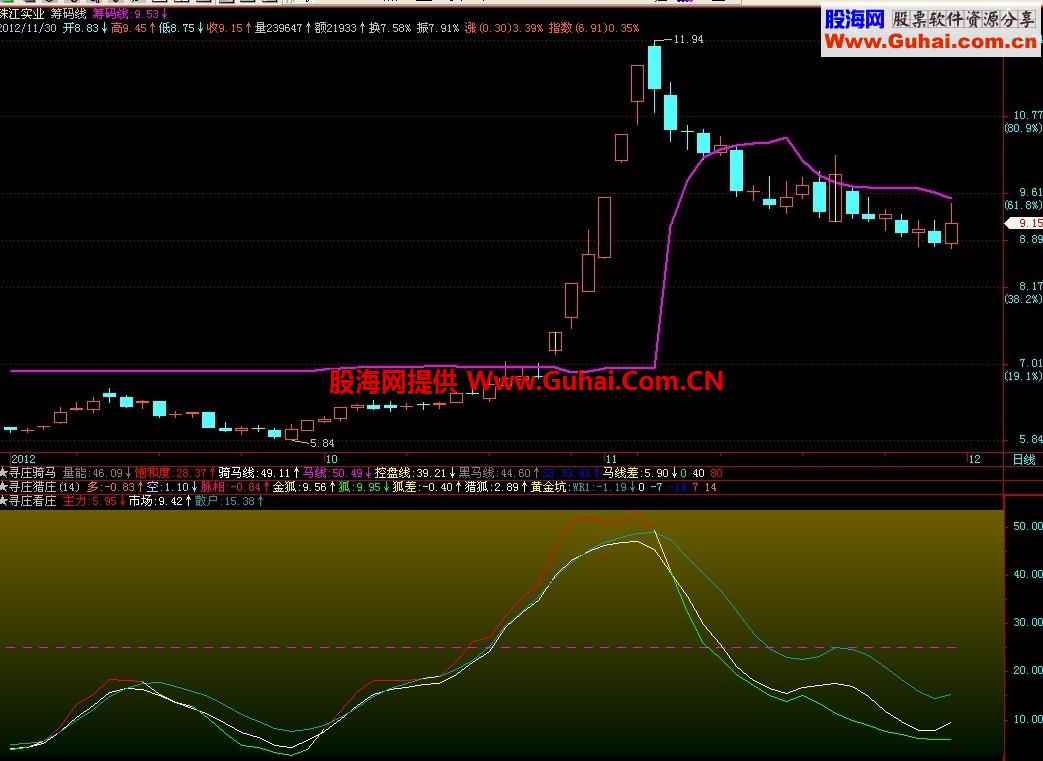The image size is (1043, 761).
Task: Click the turnover amount 额21933
Action: pyautogui.click(x=341, y=28)
